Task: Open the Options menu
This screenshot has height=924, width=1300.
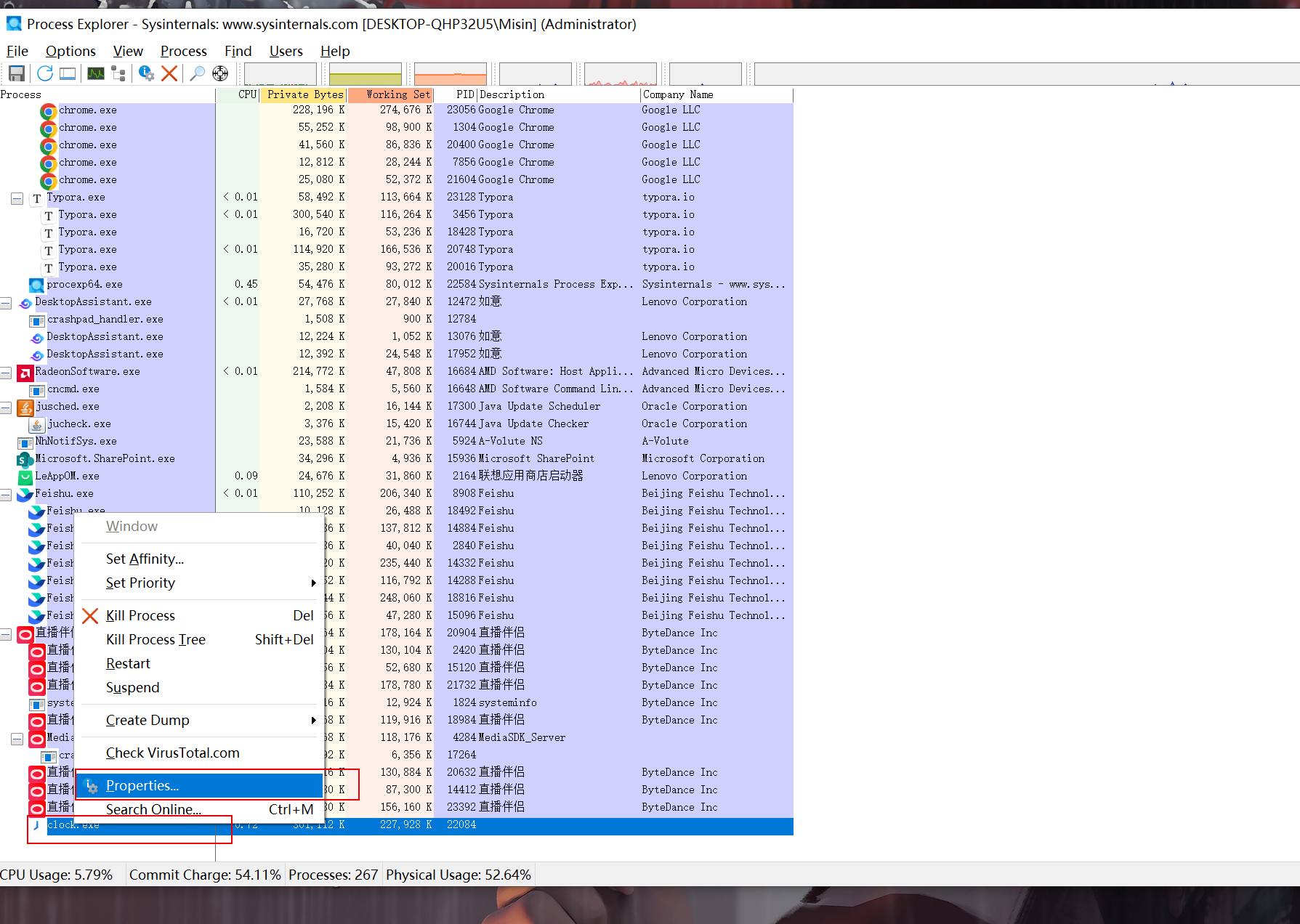Action: 70,51
